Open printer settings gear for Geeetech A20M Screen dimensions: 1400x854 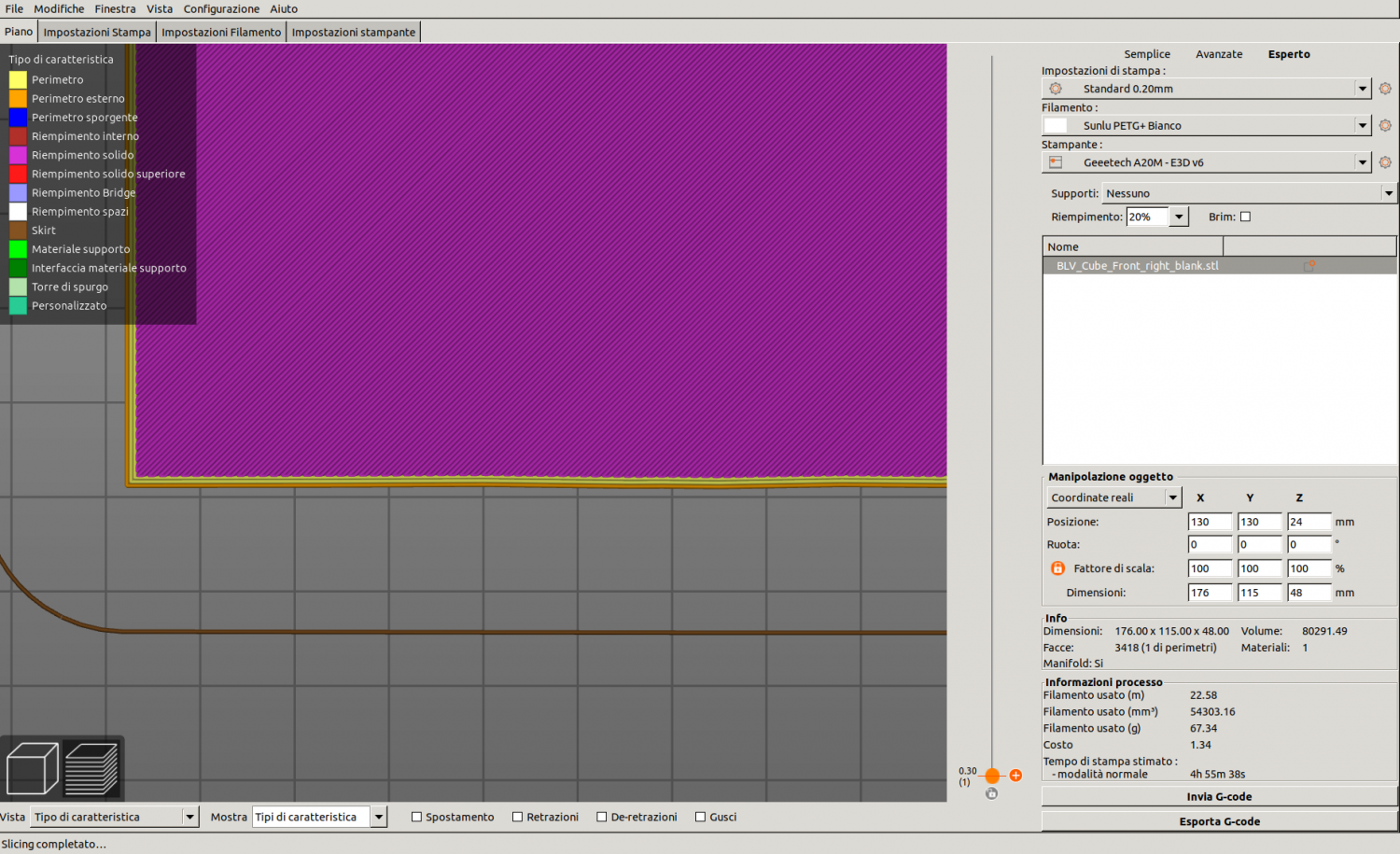[1385, 162]
